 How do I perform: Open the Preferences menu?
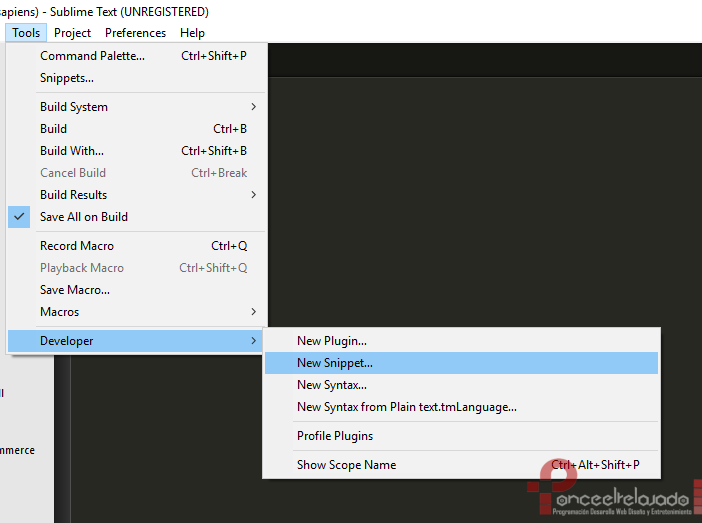(135, 33)
